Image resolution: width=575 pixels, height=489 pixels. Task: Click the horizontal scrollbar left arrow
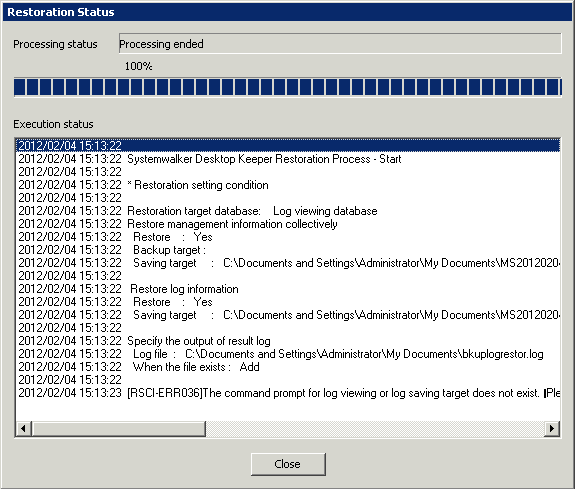coord(23,428)
